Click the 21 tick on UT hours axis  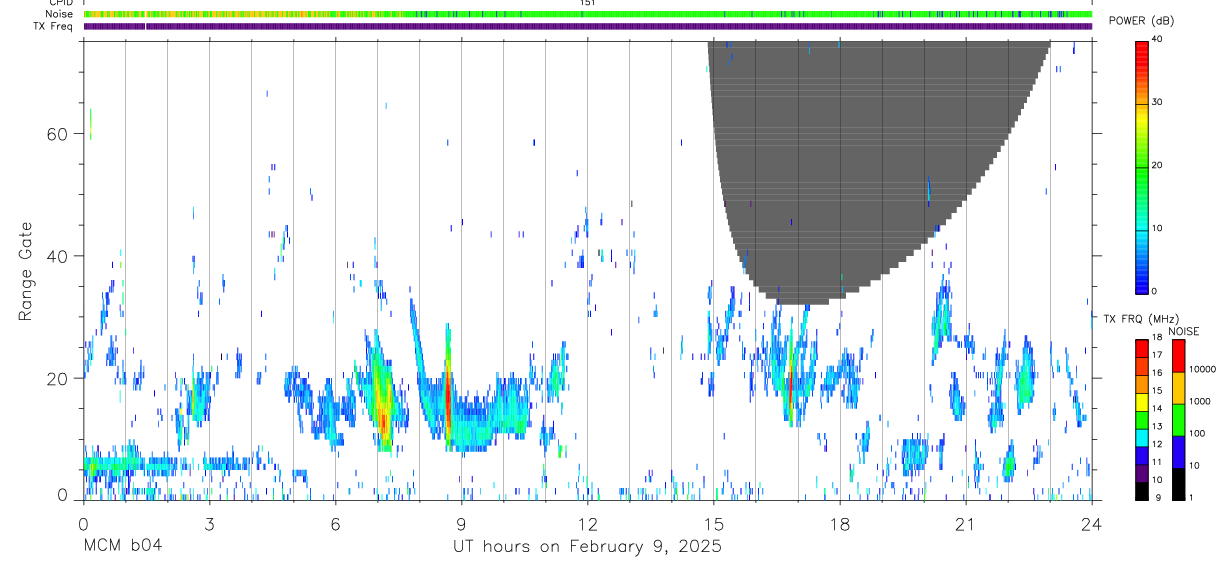[x=965, y=523]
